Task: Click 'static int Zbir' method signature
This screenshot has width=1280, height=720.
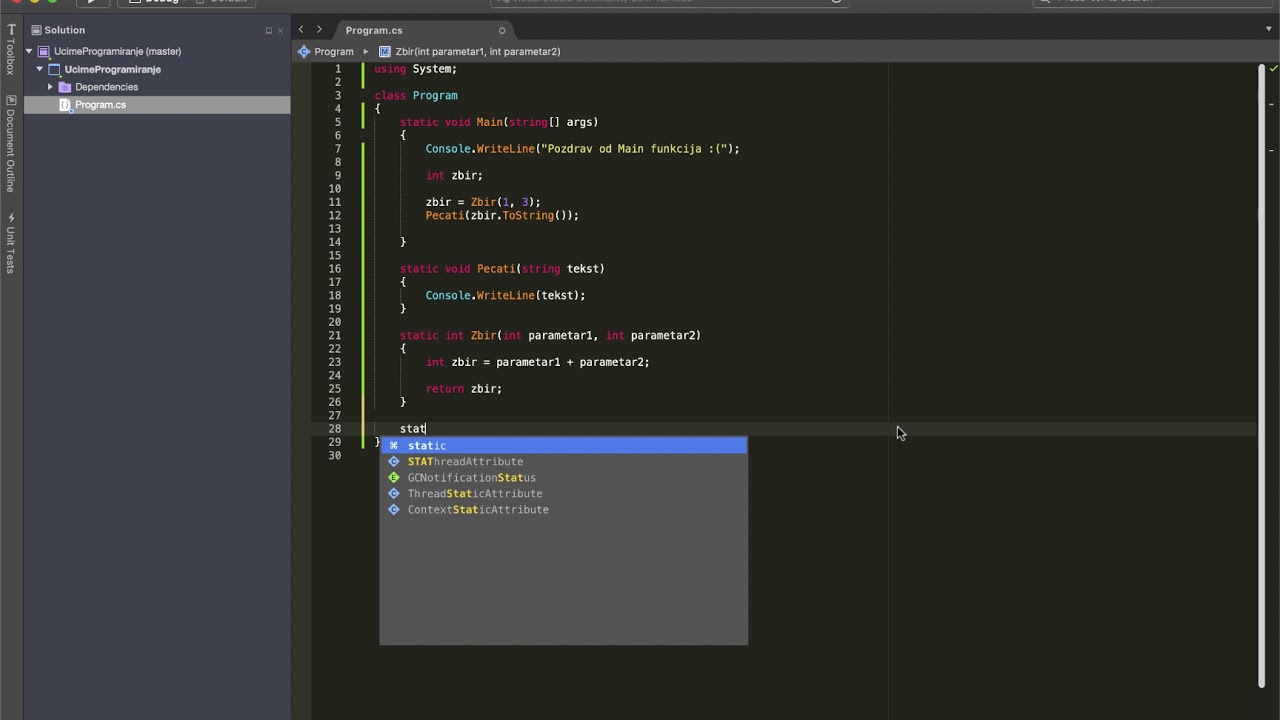Action: [x=550, y=336]
